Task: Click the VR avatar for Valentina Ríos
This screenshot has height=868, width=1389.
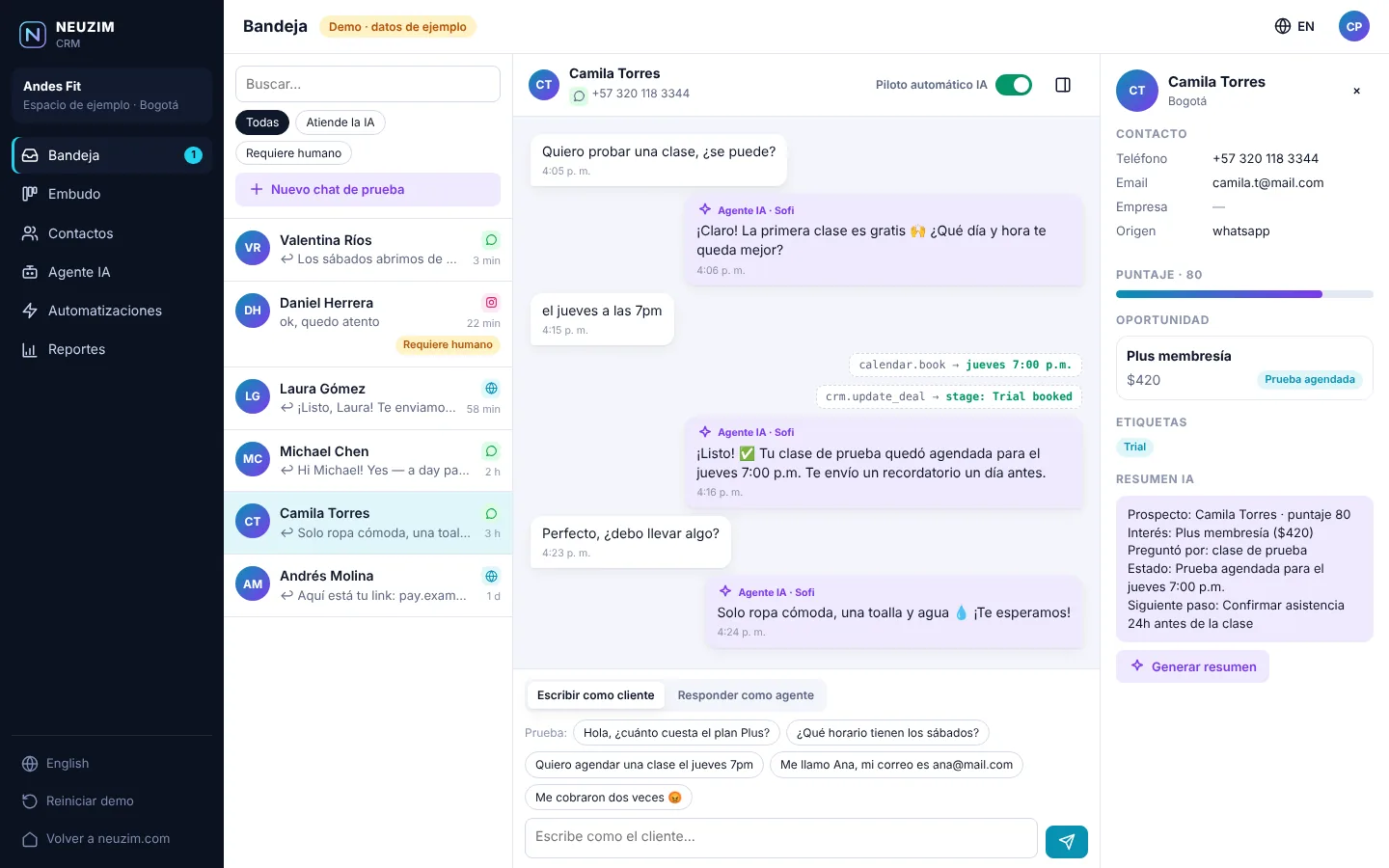Action: pos(253,248)
